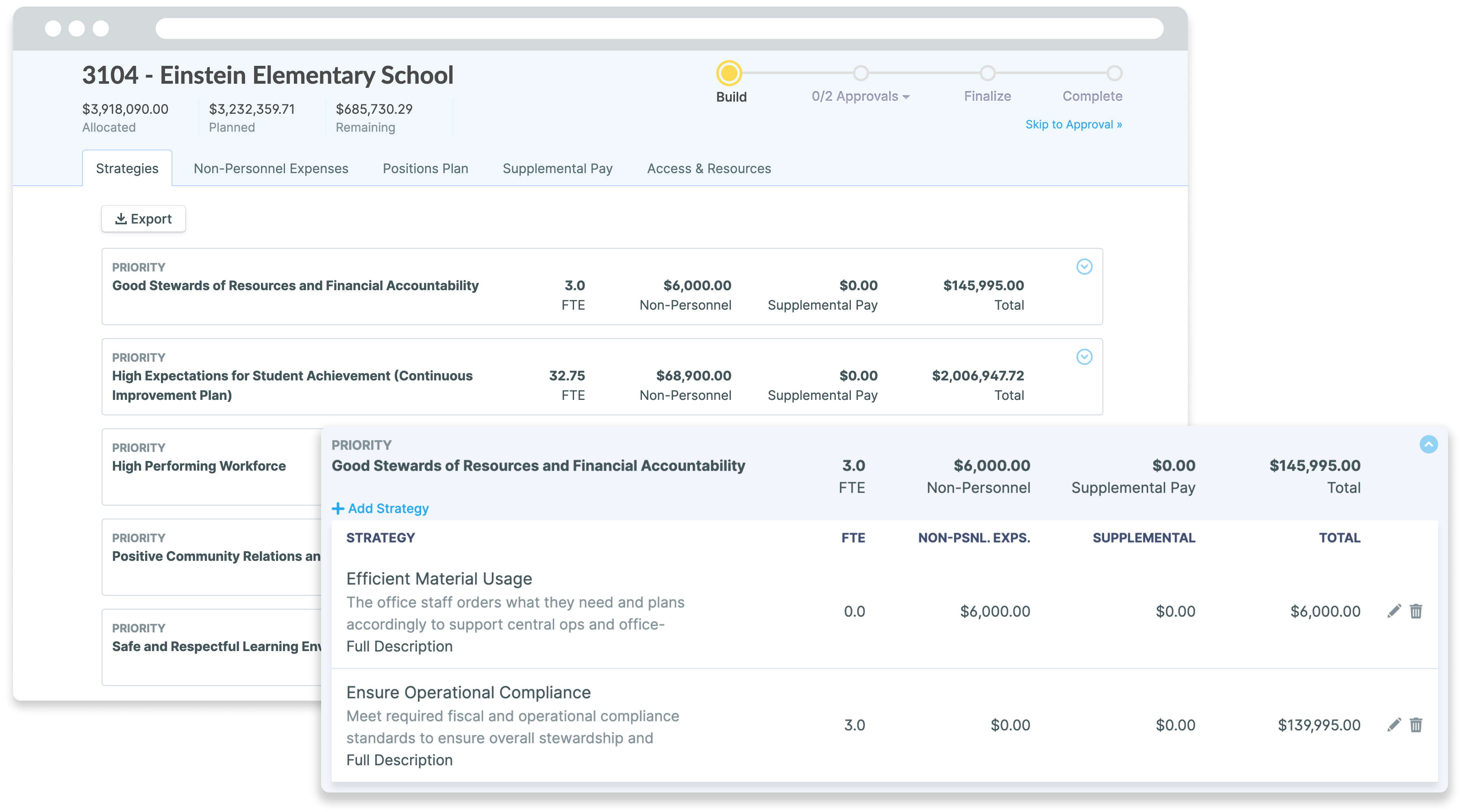Click the Export button

tap(143, 219)
